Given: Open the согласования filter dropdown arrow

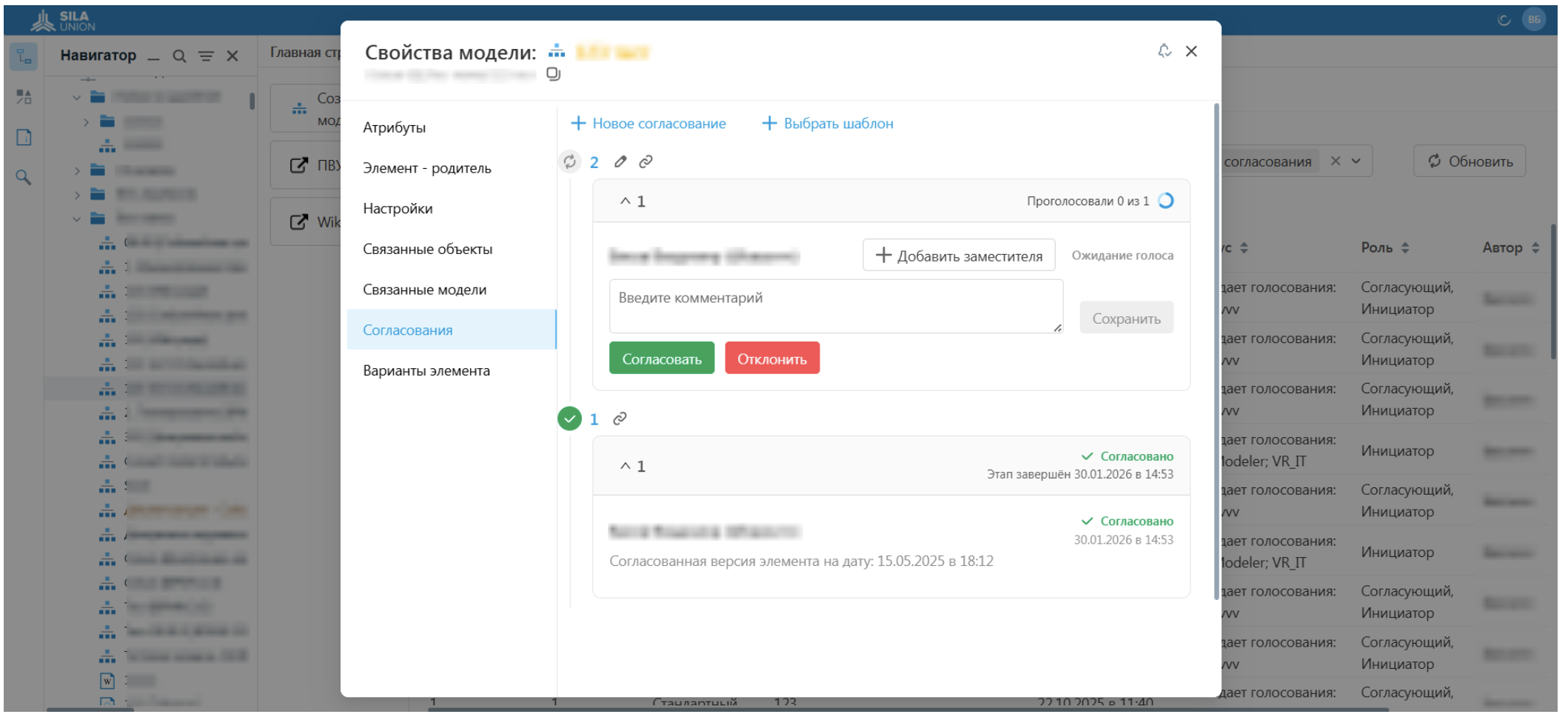Looking at the screenshot, I should (x=1356, y=161).
